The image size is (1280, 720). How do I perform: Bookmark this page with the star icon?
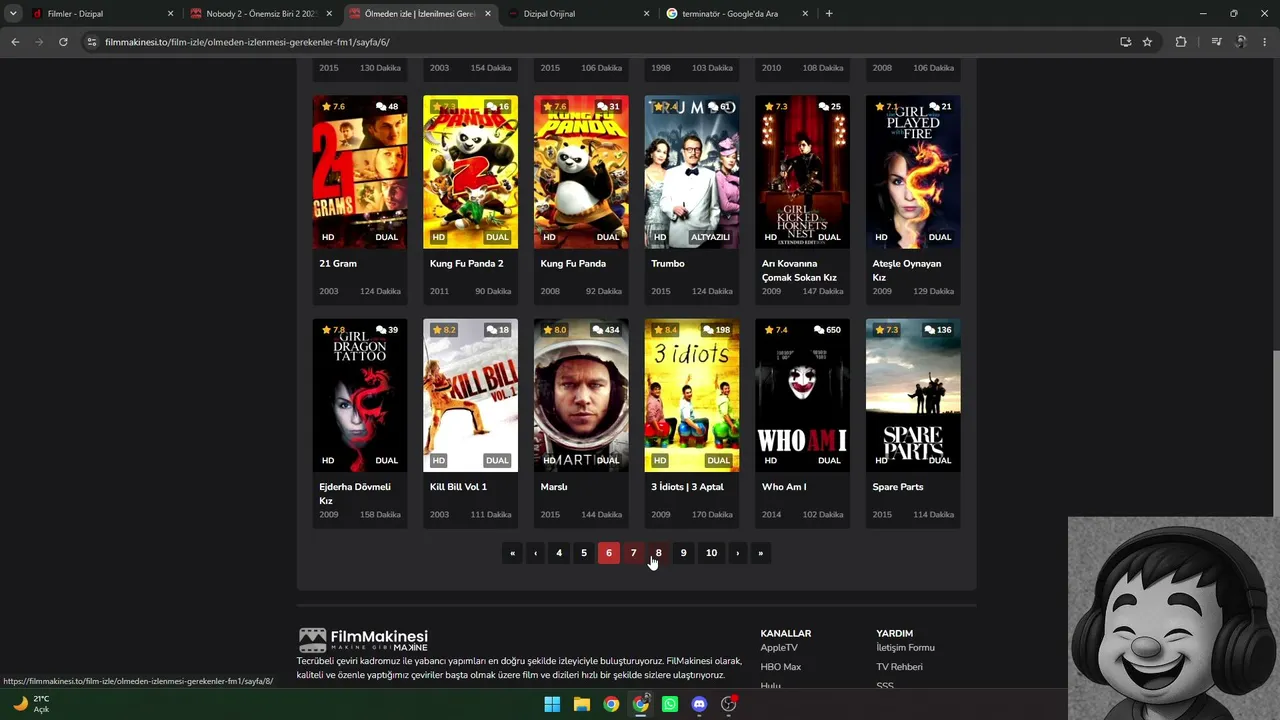click(x=1147, y=42)
